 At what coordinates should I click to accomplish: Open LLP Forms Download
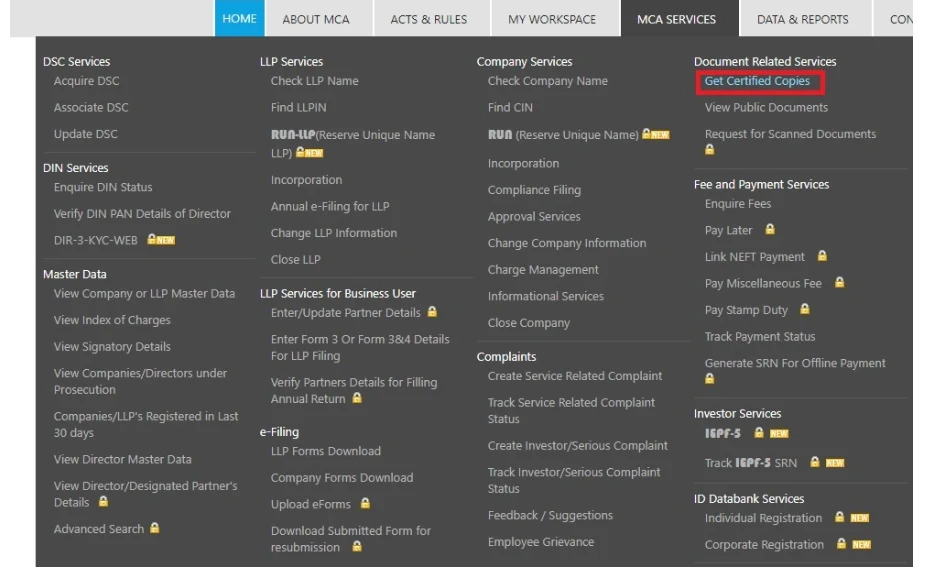coord(325,451)
